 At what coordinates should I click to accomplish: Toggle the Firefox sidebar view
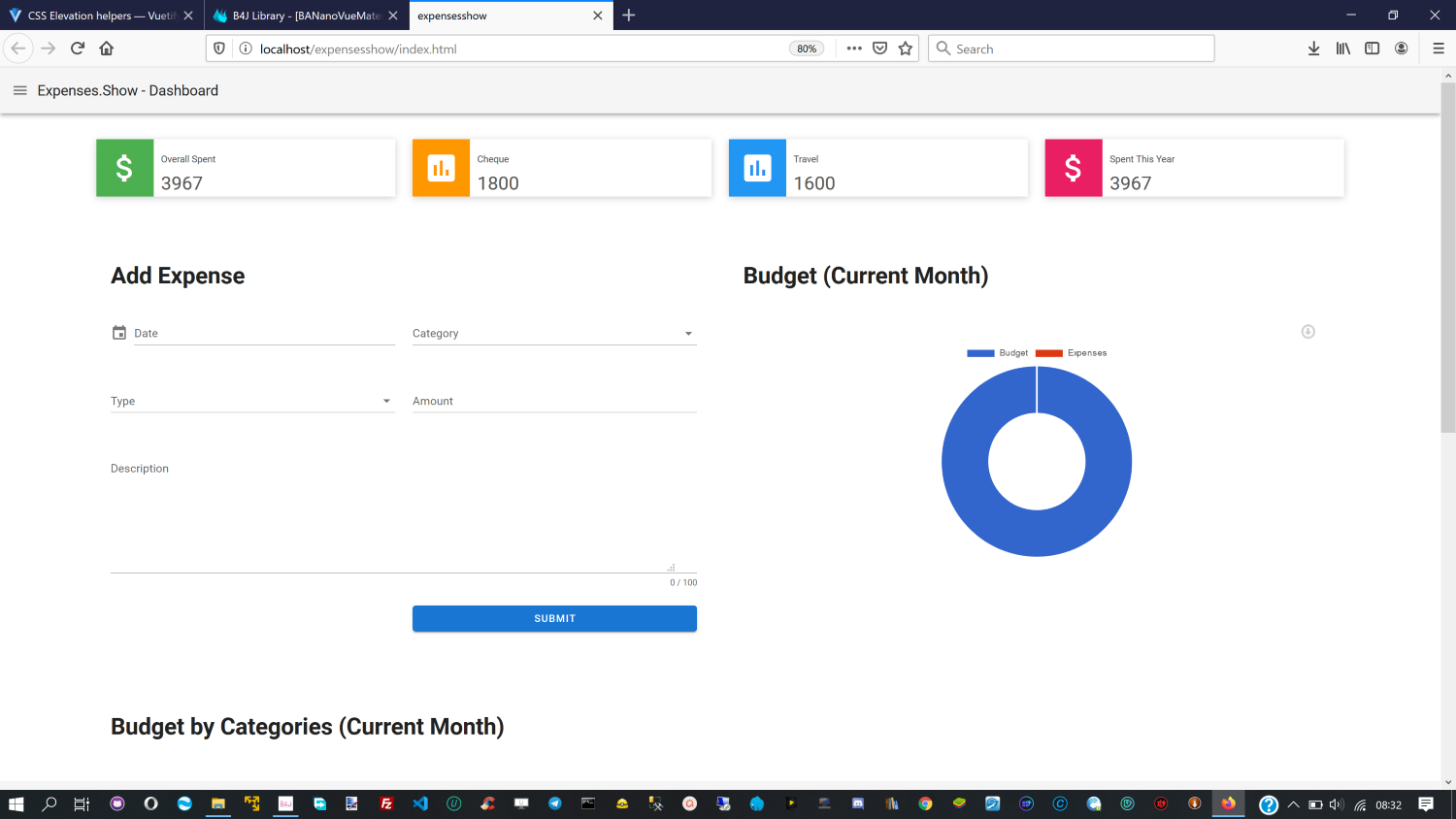tap(1373, 49)
